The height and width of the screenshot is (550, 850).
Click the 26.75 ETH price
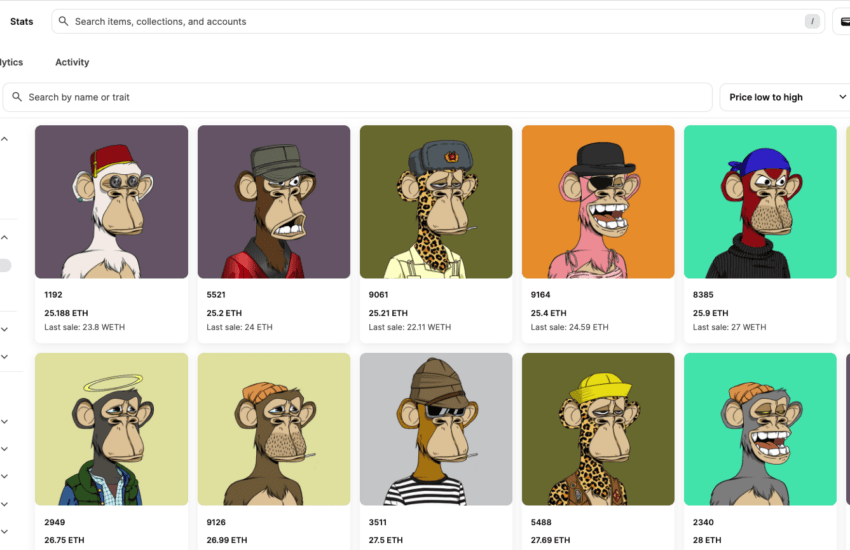pyautogui.click(x=64, y=540)
